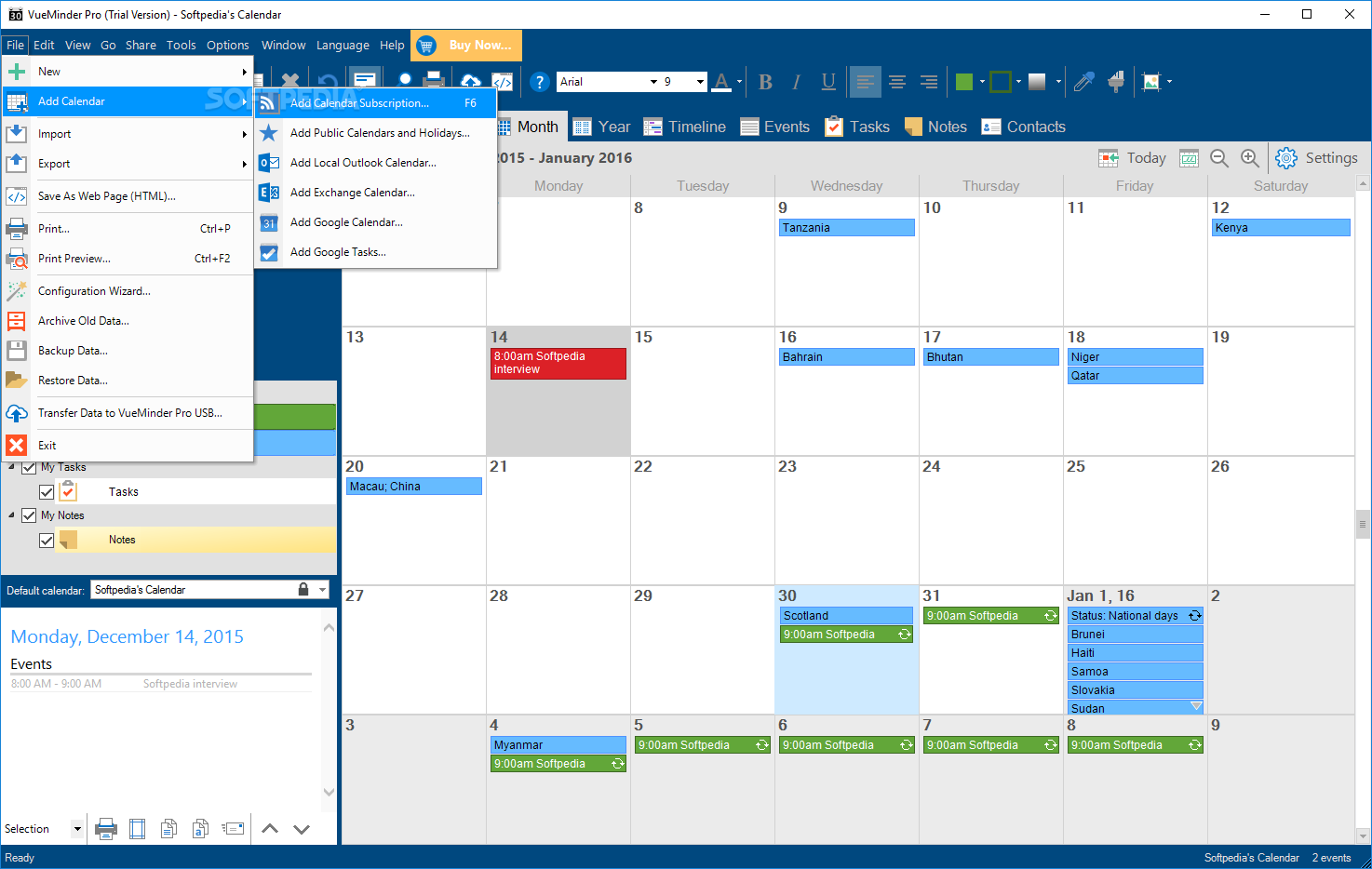
Task: Open the Default calendar dropdown
Action: click(322, 590)
